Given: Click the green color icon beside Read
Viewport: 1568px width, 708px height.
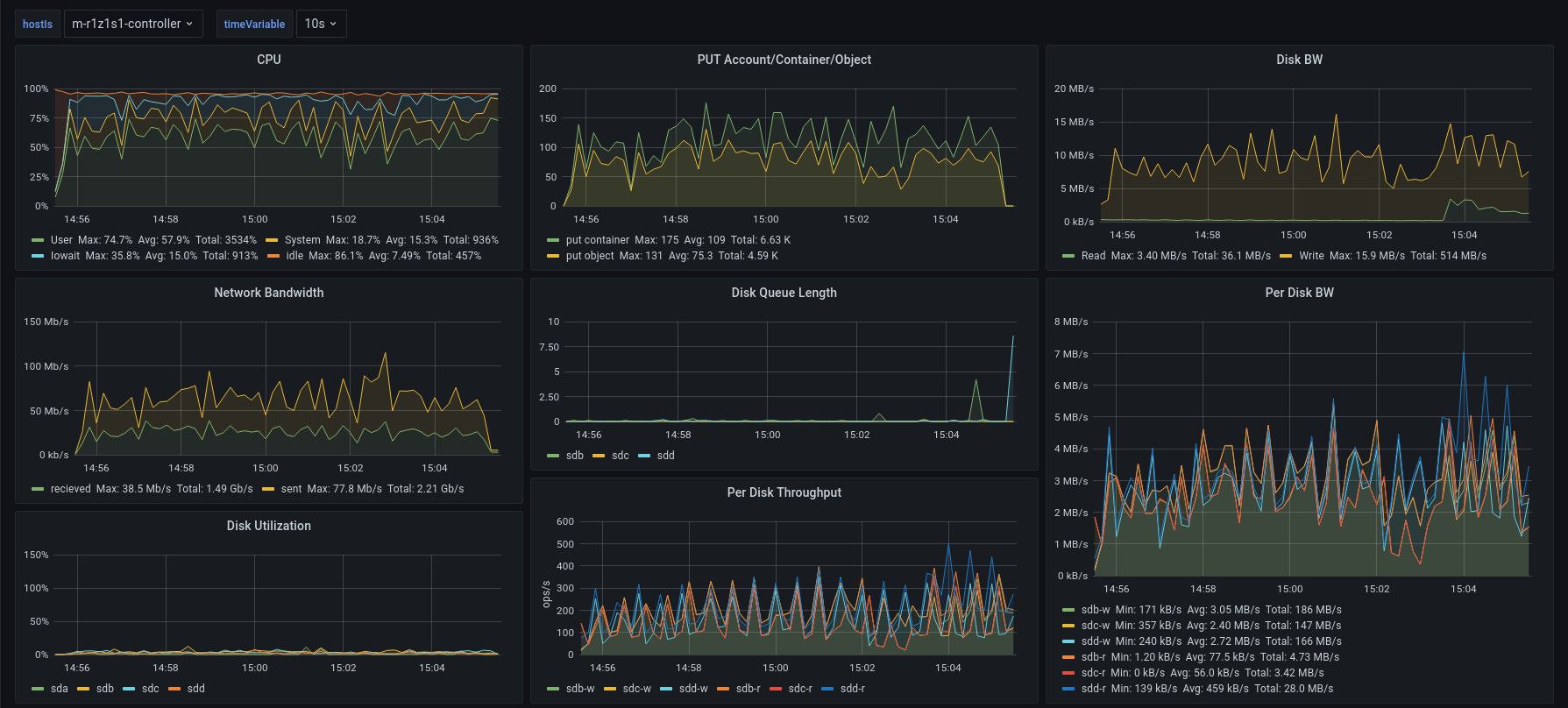Looking at the screenshot, I should click(x=1068, y=256).
